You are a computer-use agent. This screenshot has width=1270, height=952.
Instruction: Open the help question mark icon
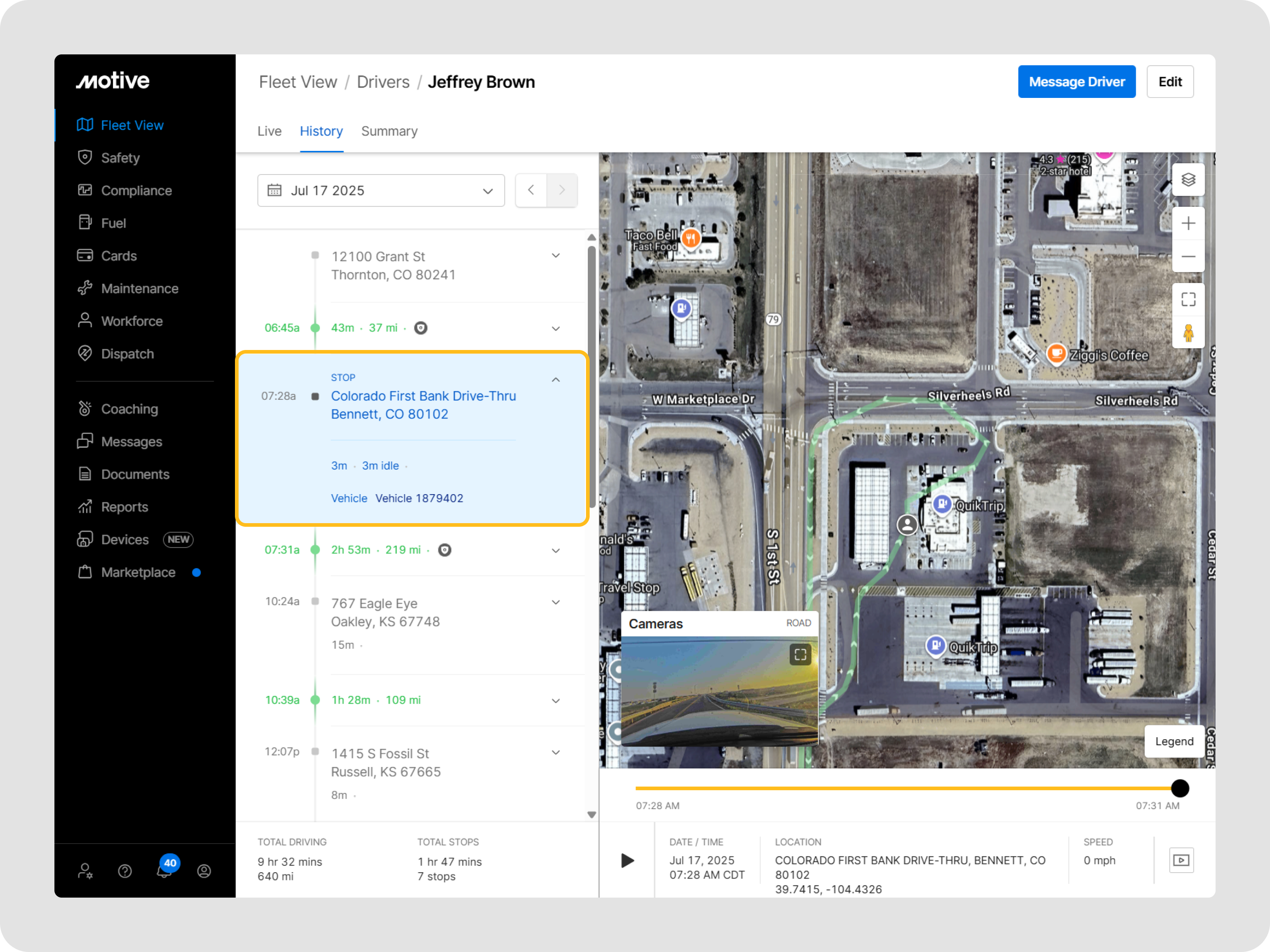click(125, 871)
